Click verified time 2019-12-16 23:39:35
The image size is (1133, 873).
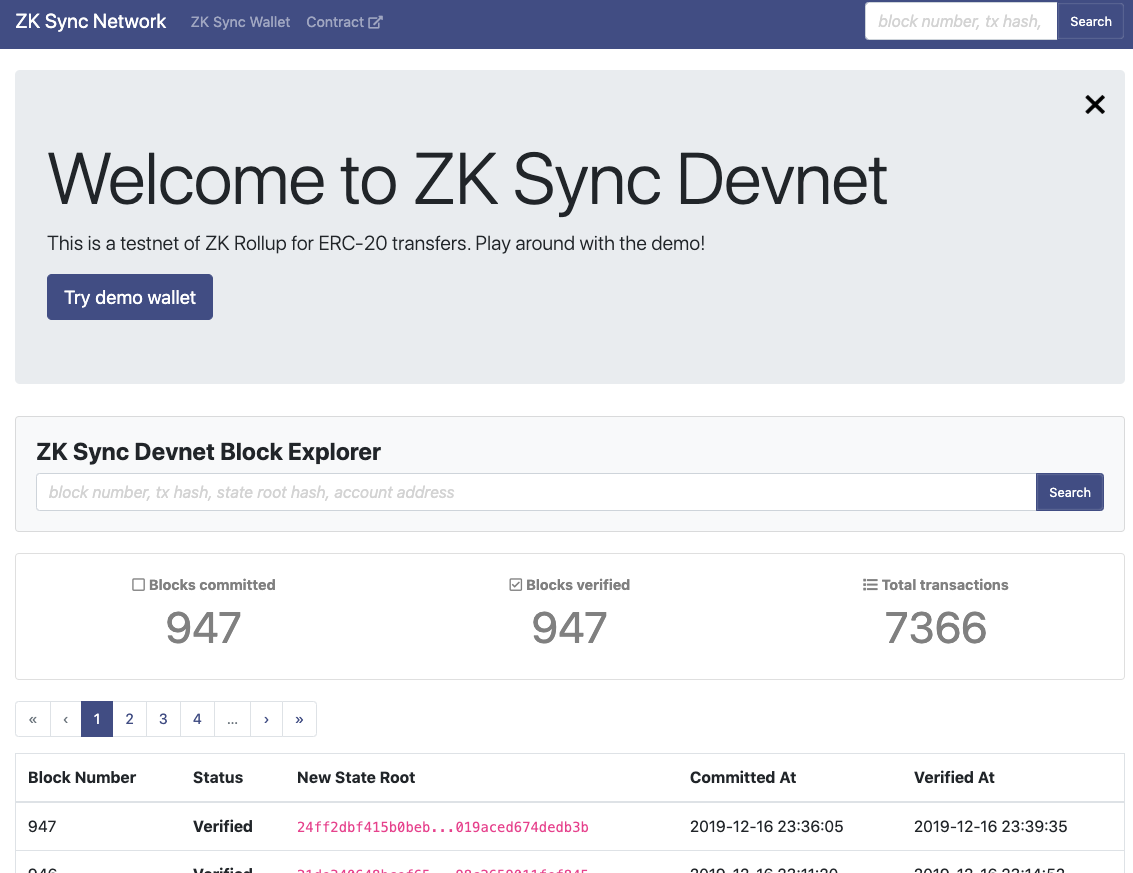990,826
